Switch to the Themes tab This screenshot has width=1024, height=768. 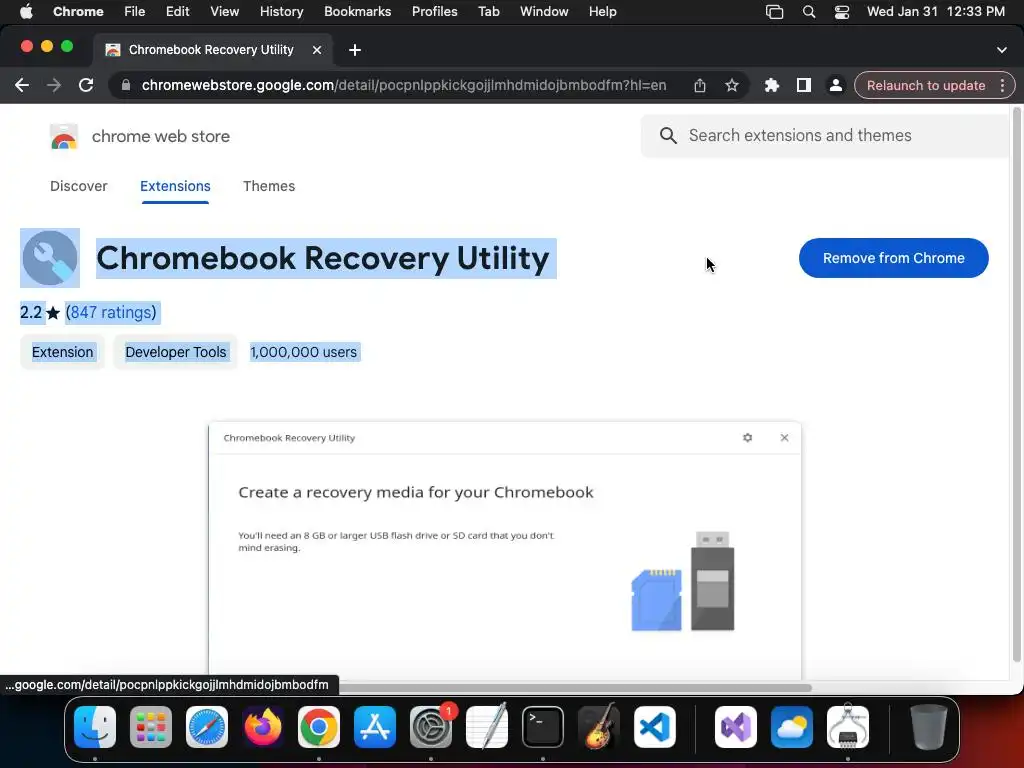[269, 186]
